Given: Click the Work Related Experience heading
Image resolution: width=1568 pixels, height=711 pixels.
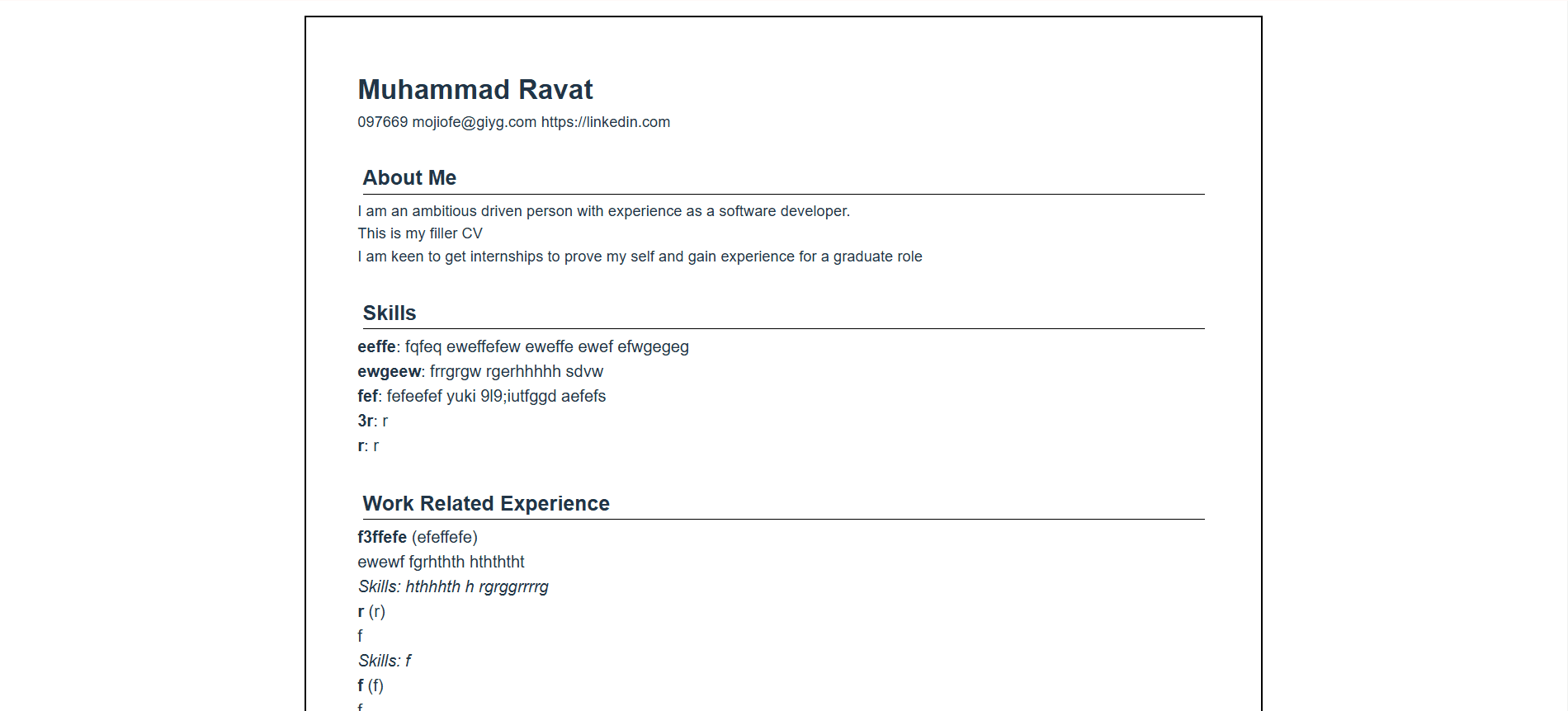Looking at the screenshot, I should (486, 504).
